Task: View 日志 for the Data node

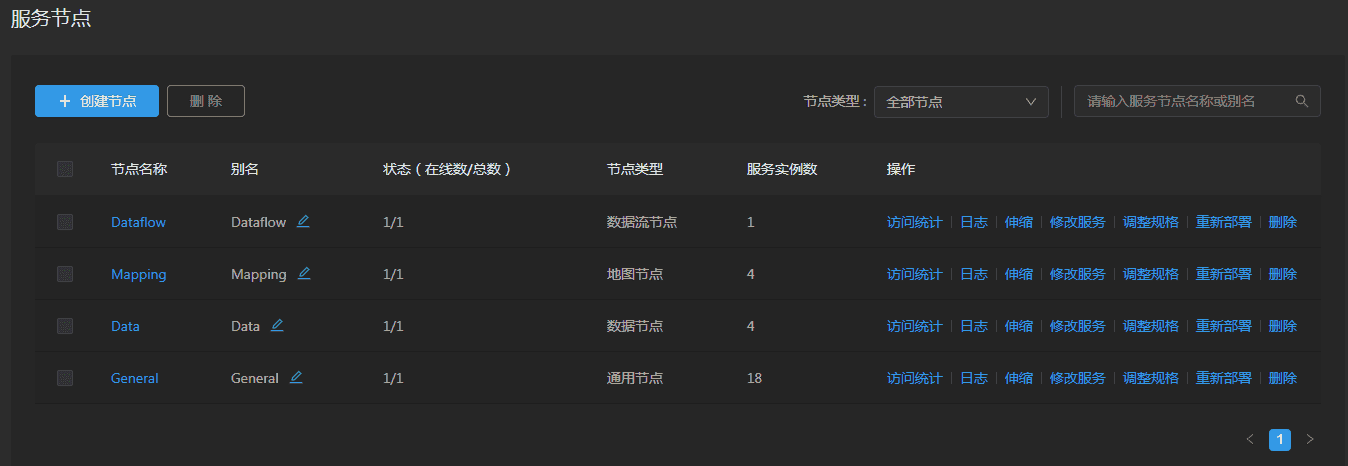Action: pos(973,326)
